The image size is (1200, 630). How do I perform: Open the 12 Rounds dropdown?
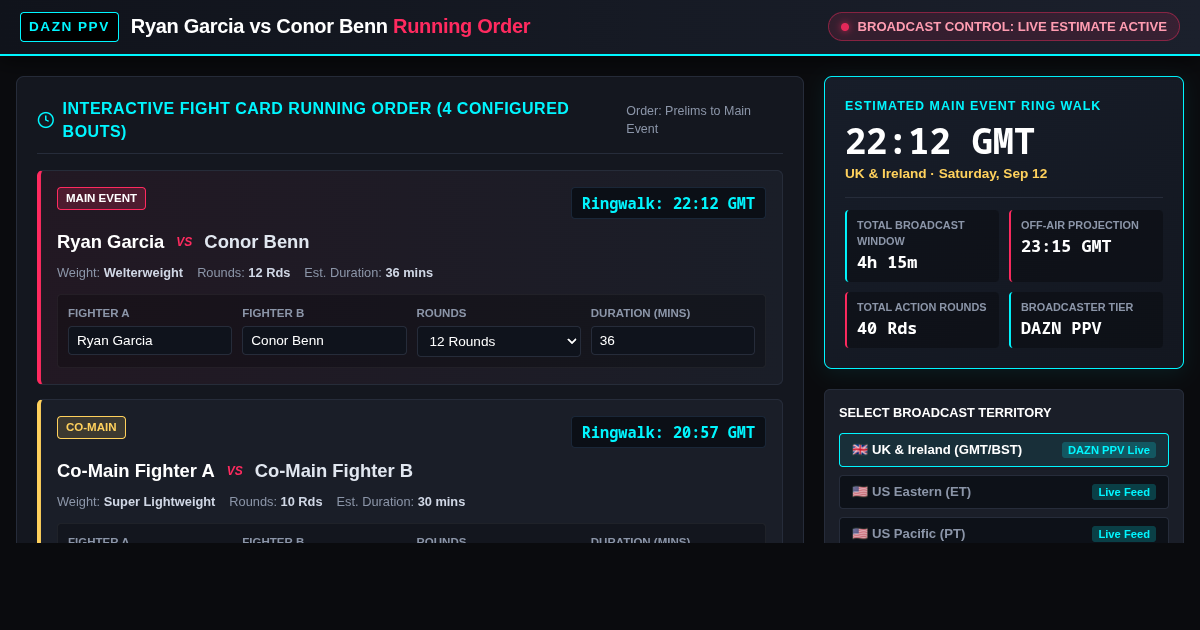click(498, 341)
